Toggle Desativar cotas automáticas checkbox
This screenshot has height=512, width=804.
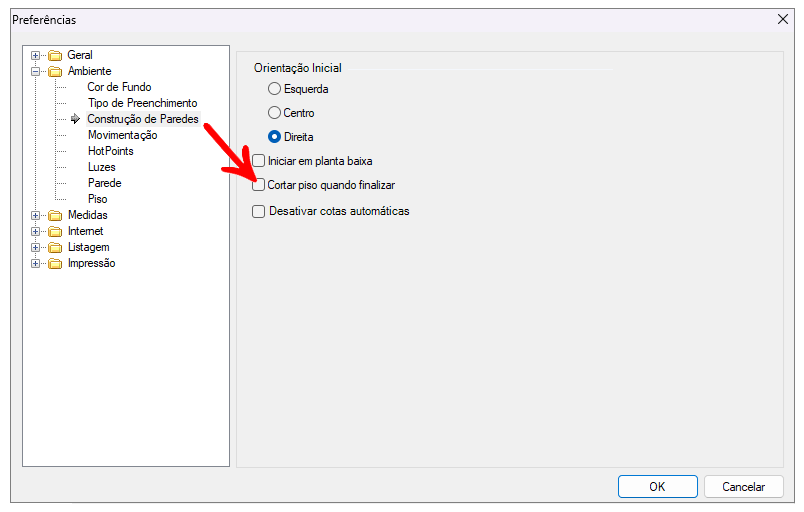[x=259, y=211]
